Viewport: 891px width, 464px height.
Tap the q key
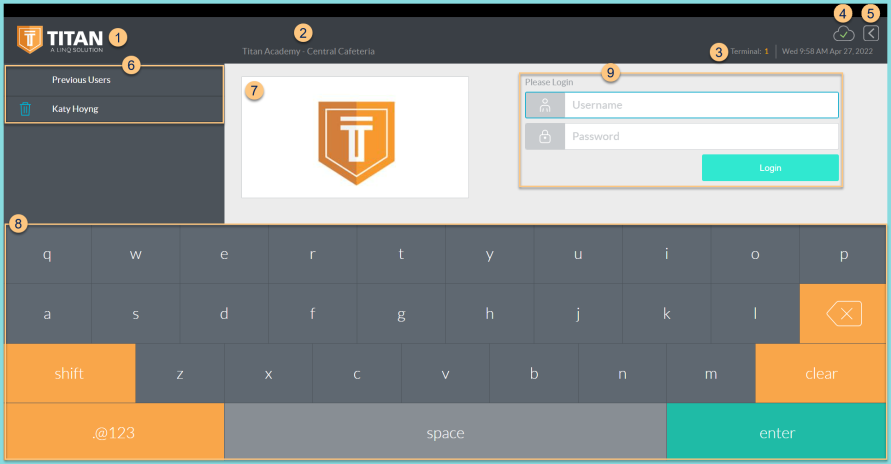(x=48, y=254)
